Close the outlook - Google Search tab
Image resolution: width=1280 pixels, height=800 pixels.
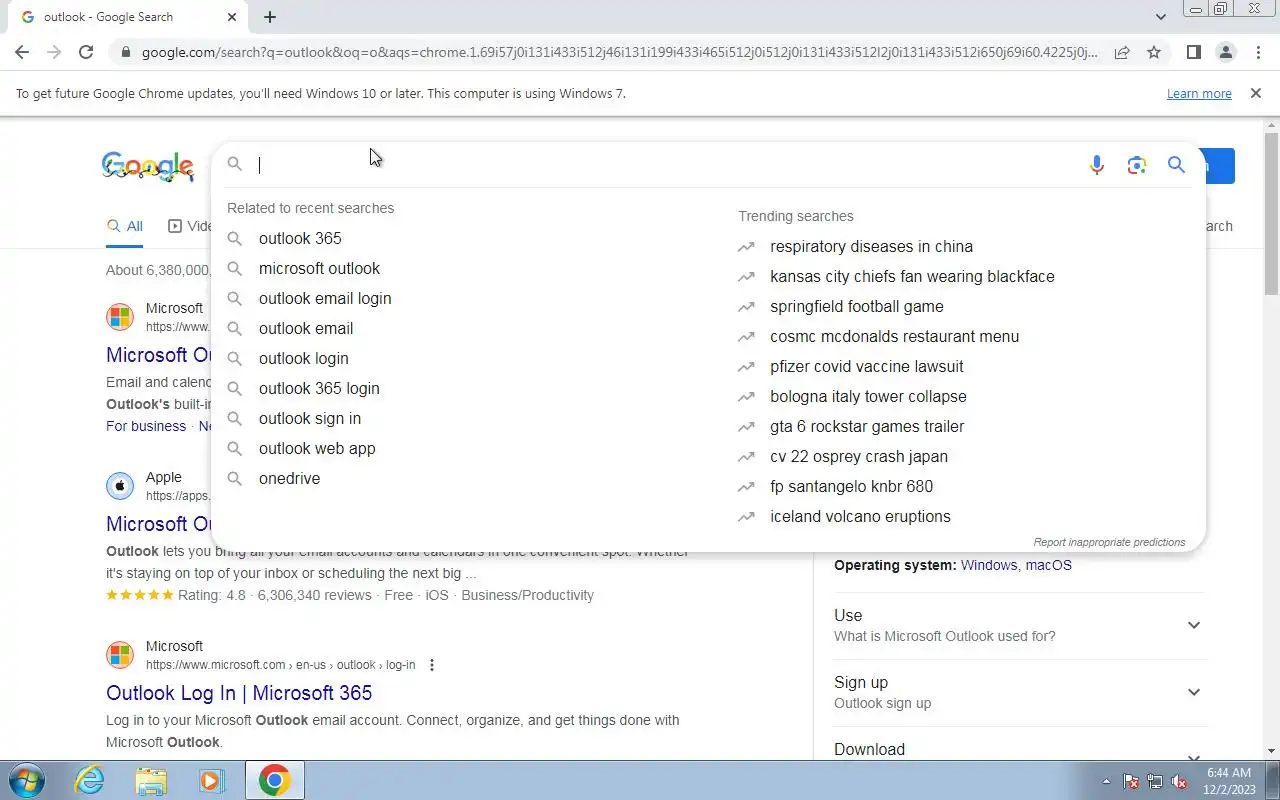tap(232, 17)
